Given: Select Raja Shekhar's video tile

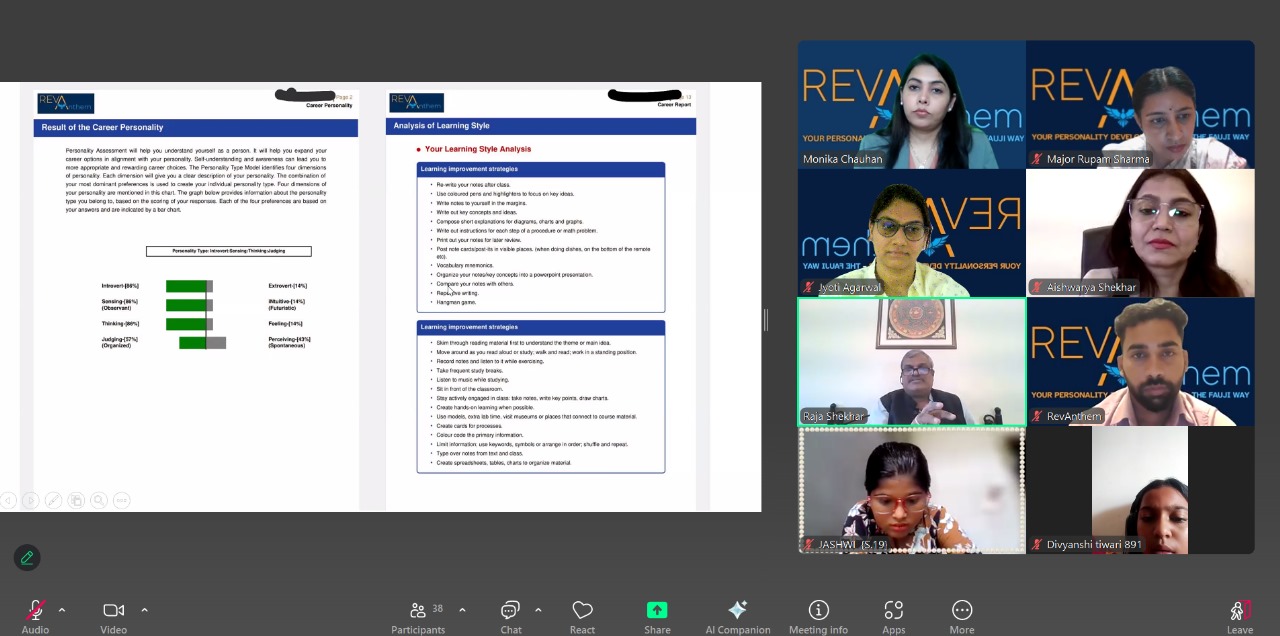Looking at the screenshot, I should [x=911, y=362].
